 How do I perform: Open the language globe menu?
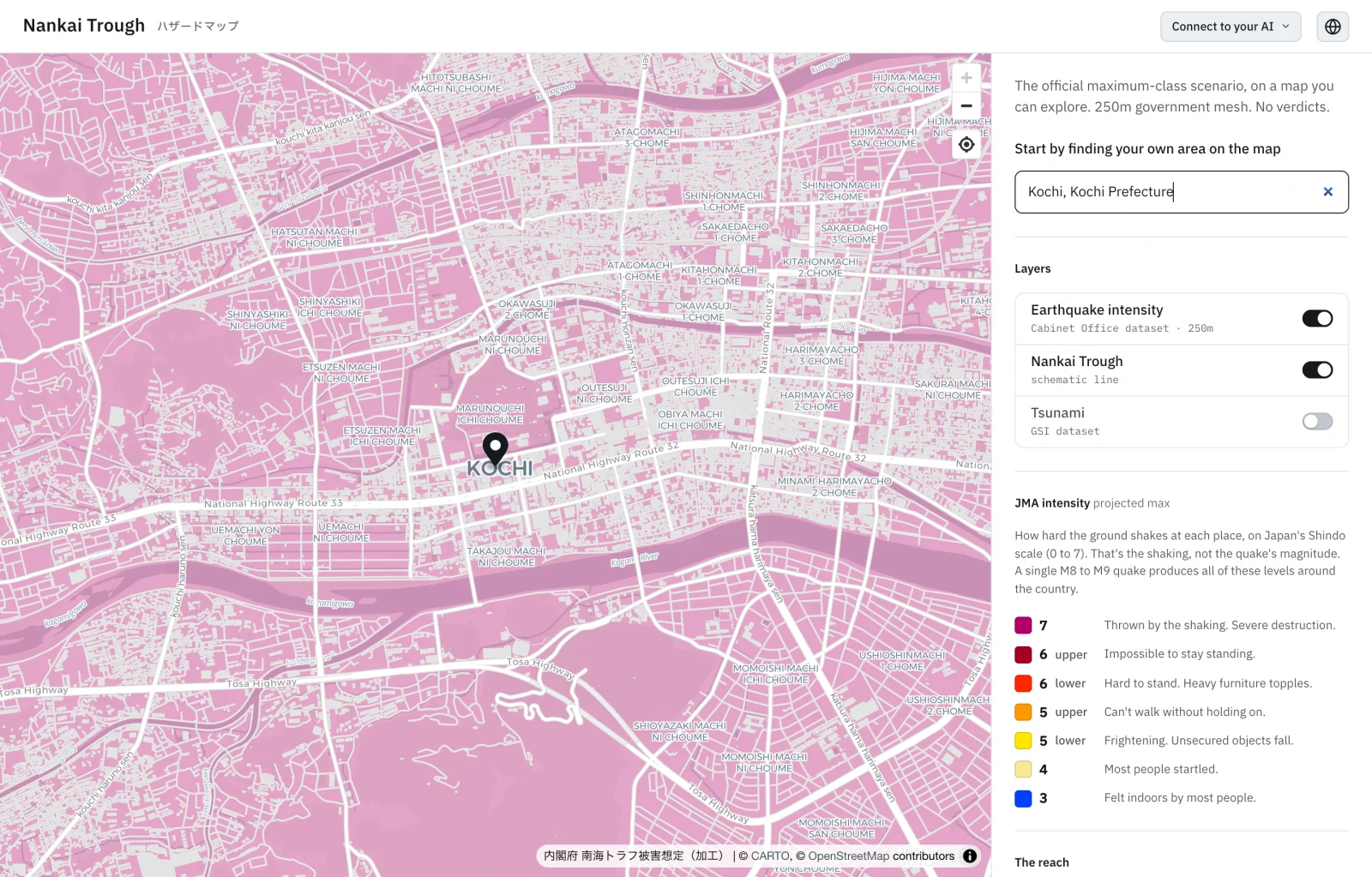1333,27
